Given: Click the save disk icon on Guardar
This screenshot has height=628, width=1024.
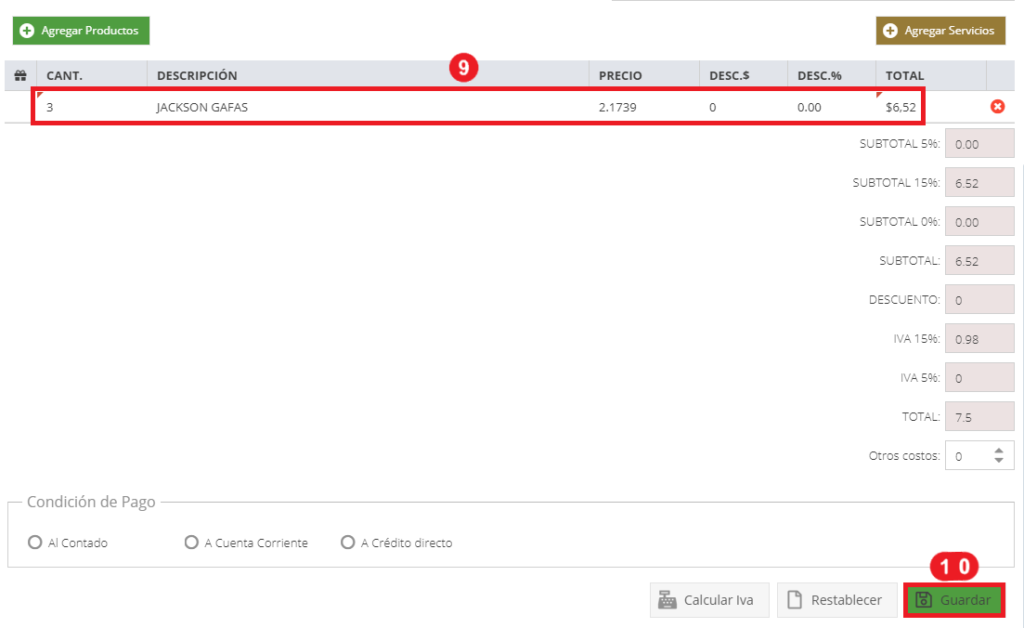Looking at the screenshot, I should point(923,600).
